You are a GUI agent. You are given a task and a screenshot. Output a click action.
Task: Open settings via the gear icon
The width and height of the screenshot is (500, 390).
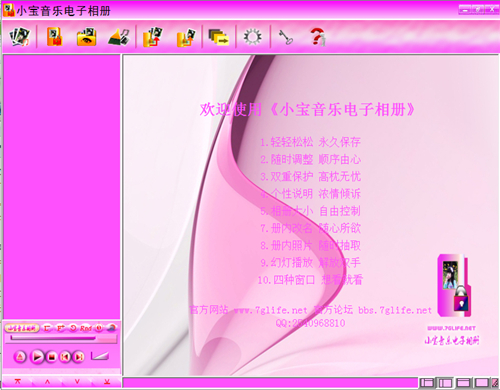click(x=253, y=37)
